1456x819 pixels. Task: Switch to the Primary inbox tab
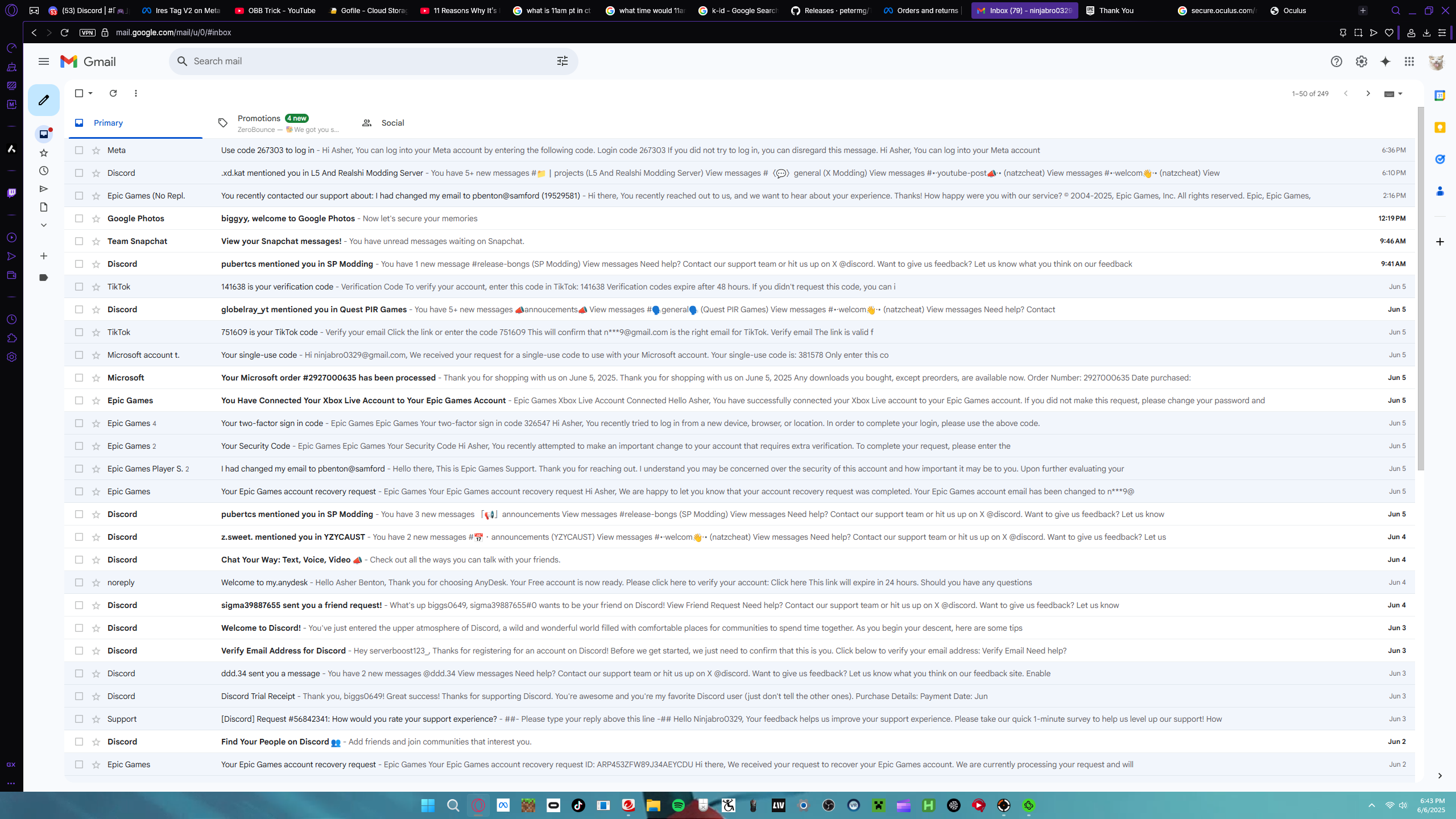135,123
